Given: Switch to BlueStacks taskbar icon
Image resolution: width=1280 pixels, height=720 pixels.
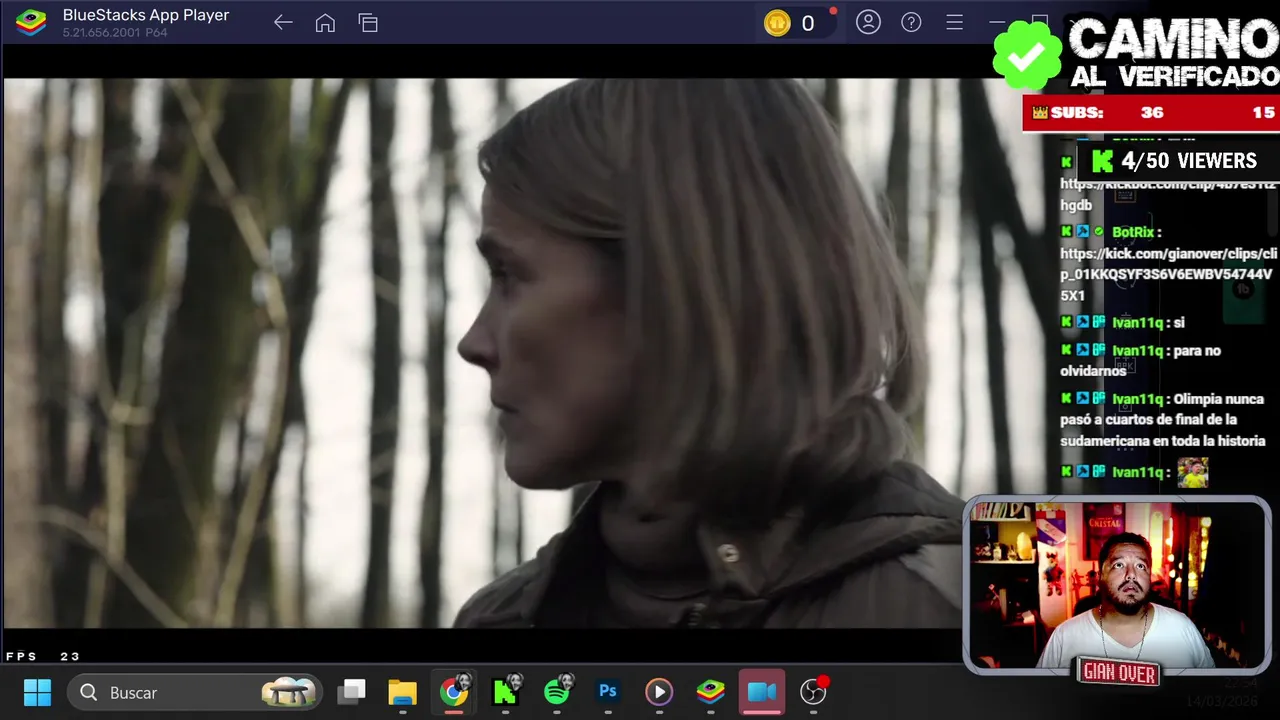Looking at the screenshot, I should coord(710,692).
